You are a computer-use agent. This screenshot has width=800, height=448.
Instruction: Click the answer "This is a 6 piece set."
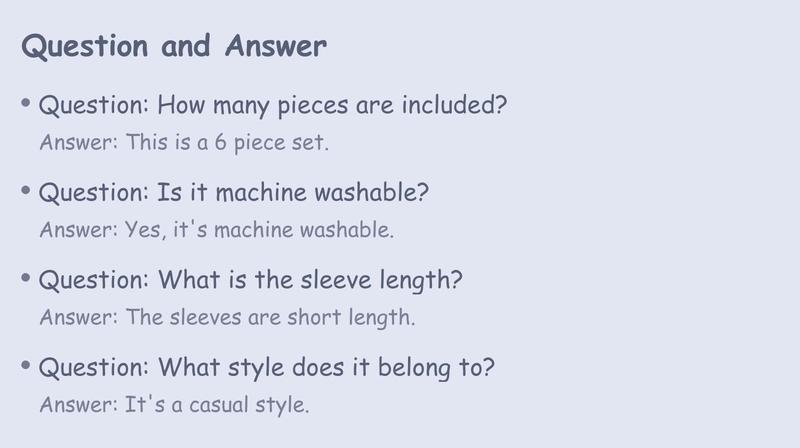click(227, 143)
